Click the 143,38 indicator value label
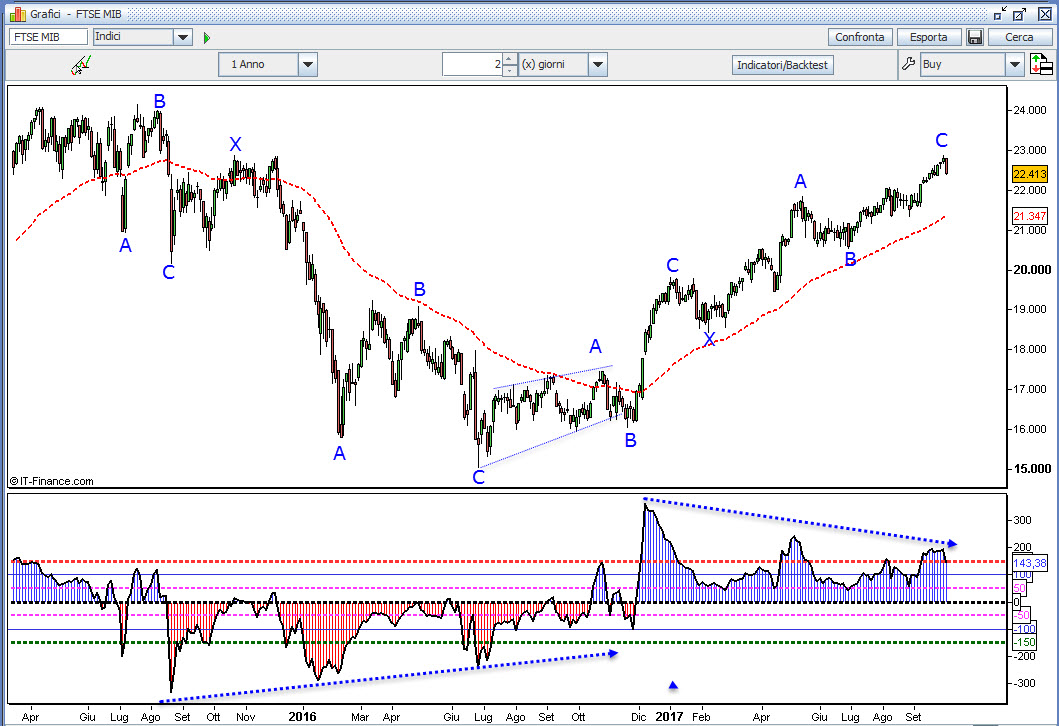The width and height of the screenshot is (1059, 726). pyautogui.click(x=1029, y=563)
